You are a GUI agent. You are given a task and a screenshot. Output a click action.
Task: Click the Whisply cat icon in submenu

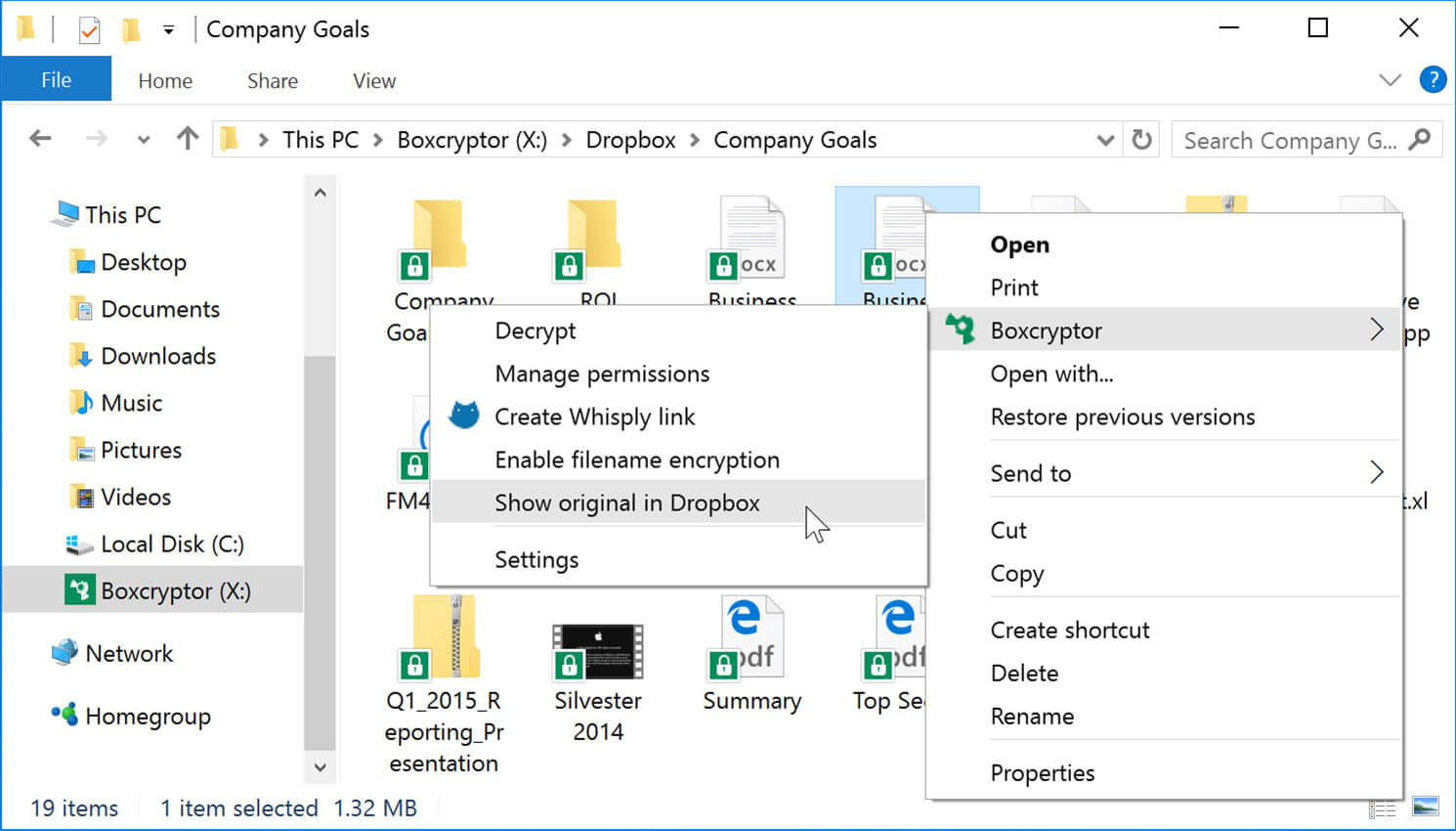(x=464, y=415)
